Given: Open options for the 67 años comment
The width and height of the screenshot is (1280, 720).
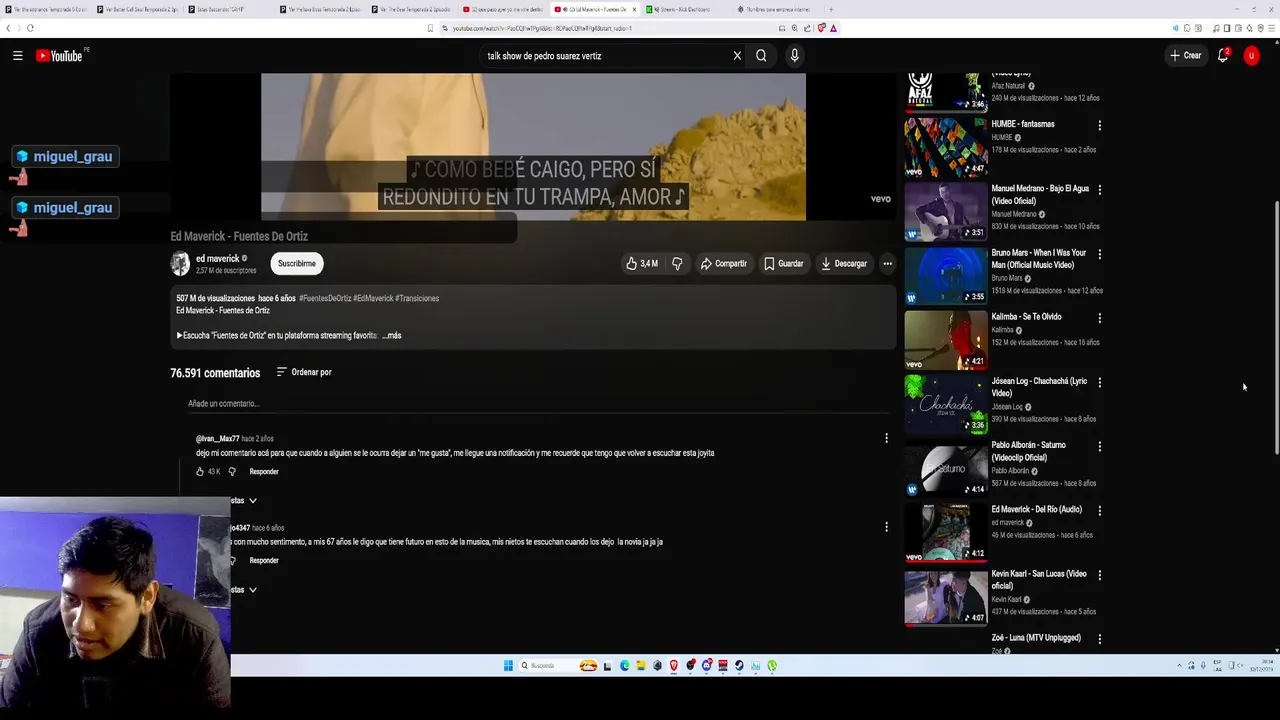Looking at the screenshot, I should click(886, 527).
